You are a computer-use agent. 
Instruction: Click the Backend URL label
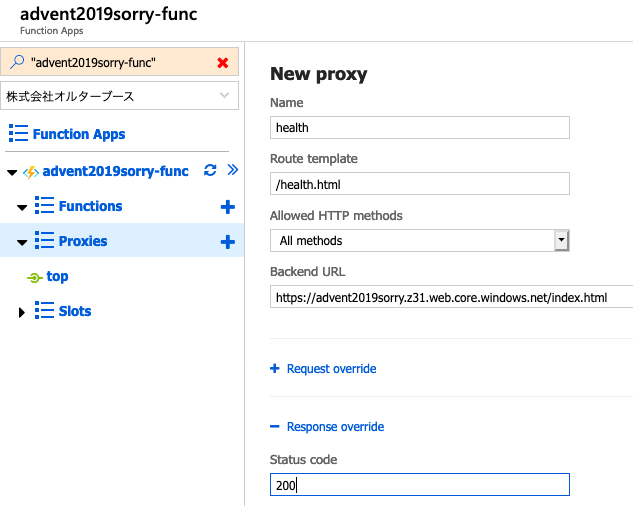[308, 272]
